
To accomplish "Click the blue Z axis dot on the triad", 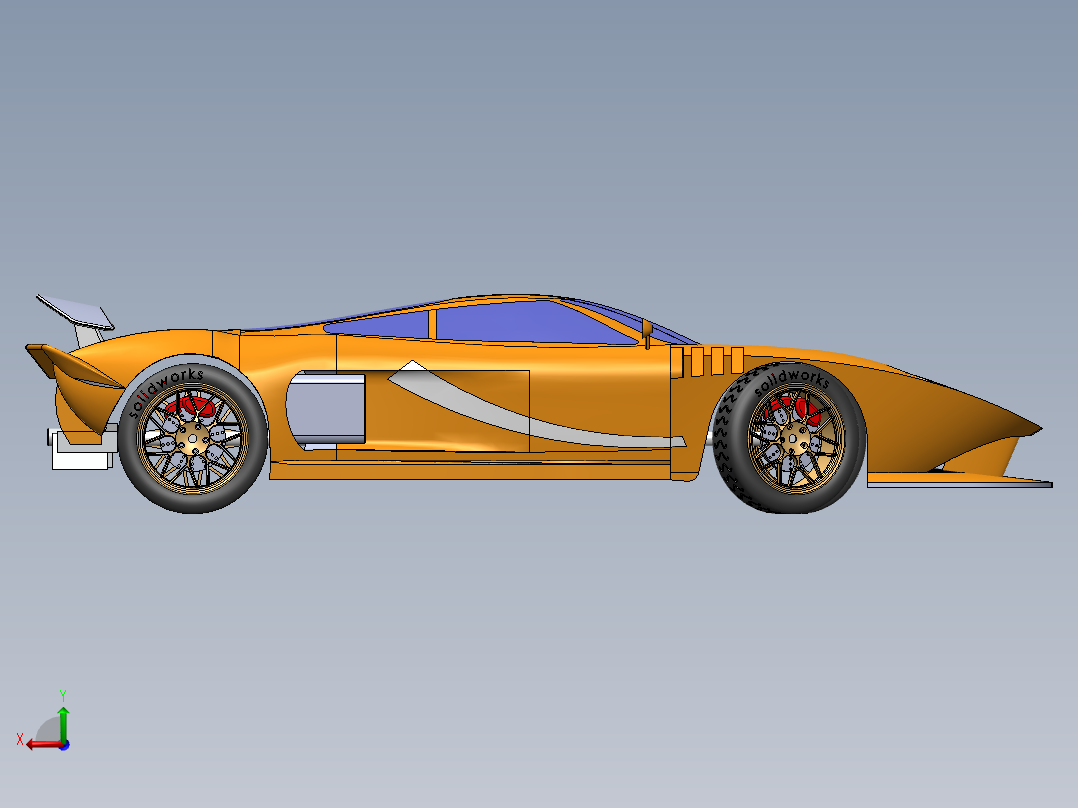I will (64, 745).
